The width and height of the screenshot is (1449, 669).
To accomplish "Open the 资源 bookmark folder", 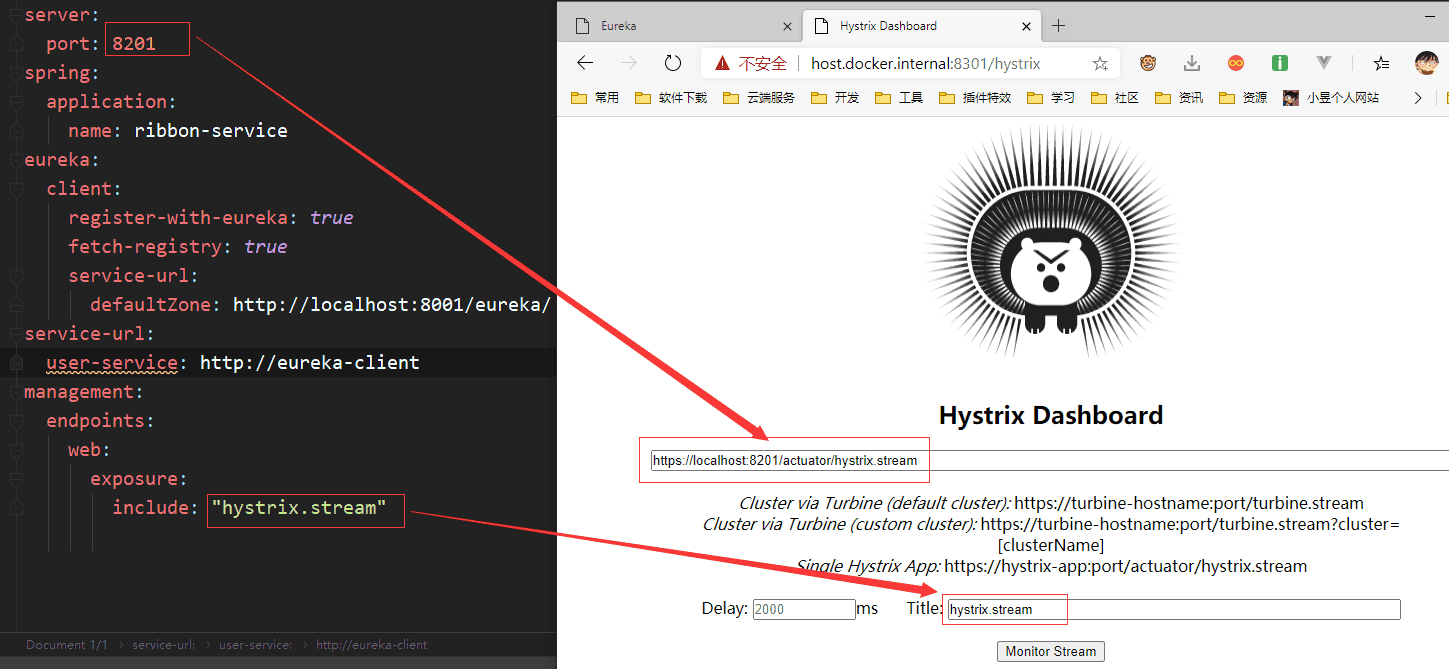I will click(1243, 97).
